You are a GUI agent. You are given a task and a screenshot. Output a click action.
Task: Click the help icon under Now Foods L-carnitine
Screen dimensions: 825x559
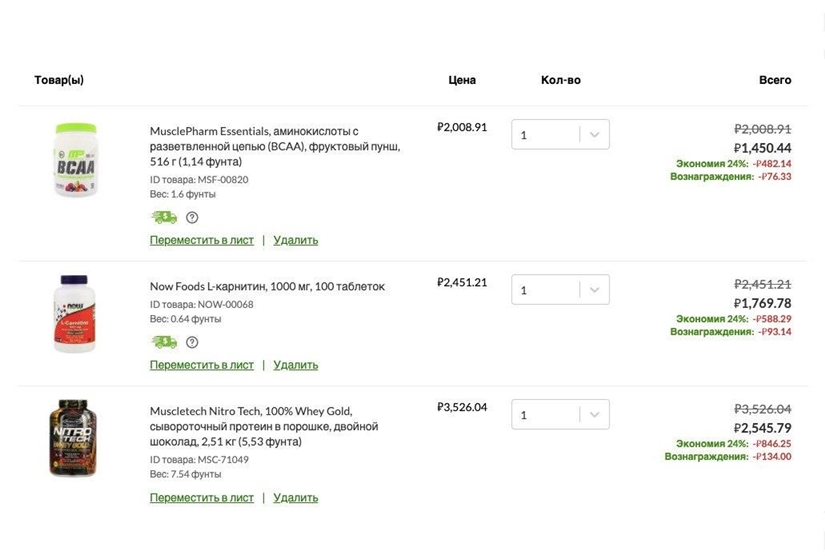192,342
